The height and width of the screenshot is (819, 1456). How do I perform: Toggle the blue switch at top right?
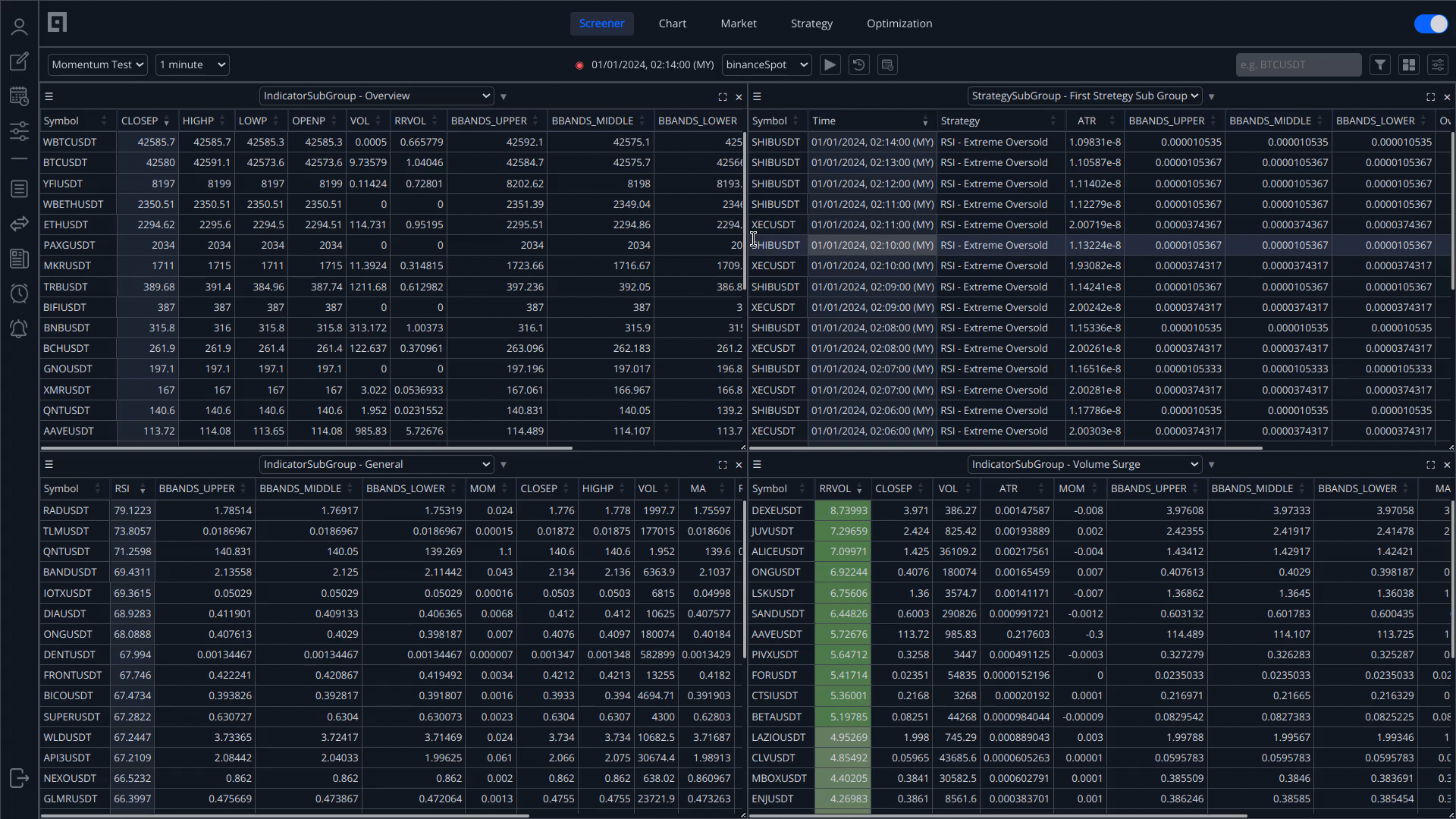(1430, 24)
